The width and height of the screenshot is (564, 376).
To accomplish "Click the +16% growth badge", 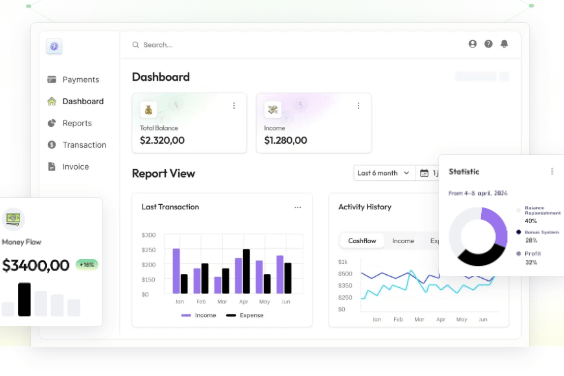I will [x=87, y=265].
